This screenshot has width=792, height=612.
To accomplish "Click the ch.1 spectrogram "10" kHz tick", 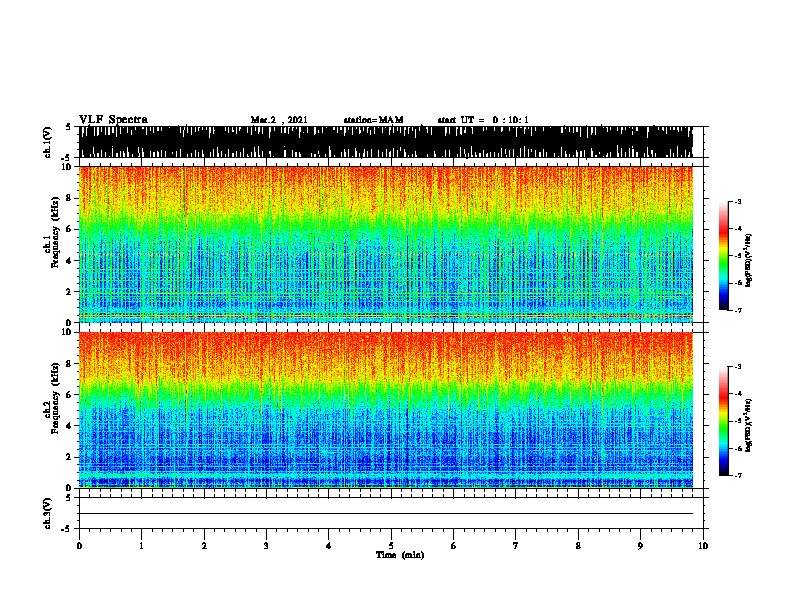I will click(68, 167).
